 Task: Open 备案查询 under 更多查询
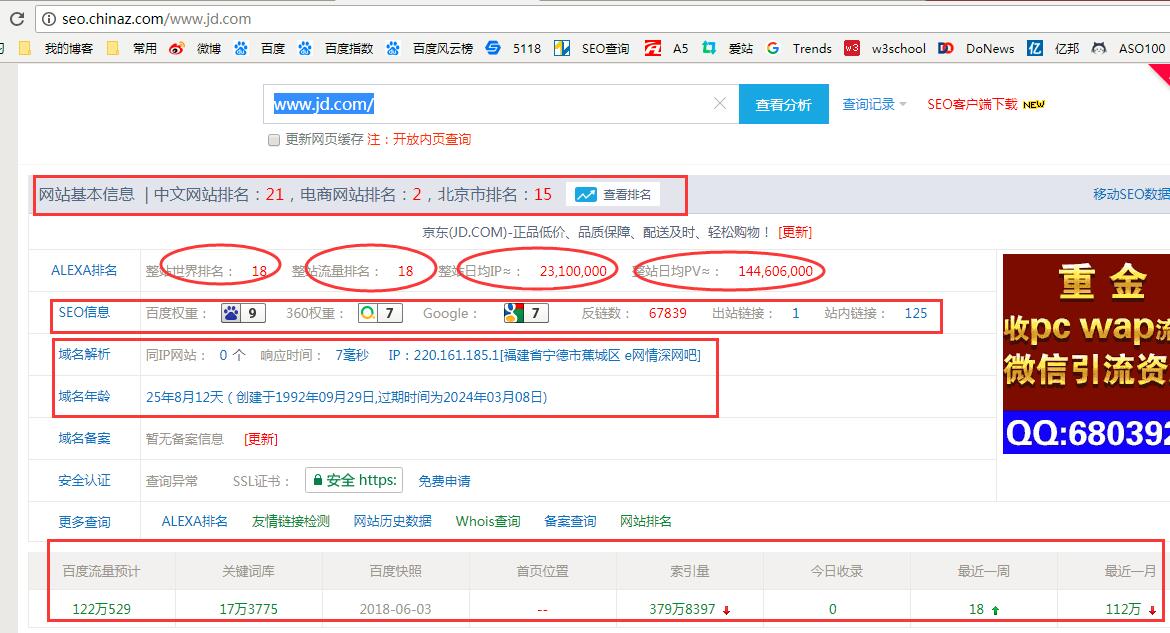pos(570,521)
